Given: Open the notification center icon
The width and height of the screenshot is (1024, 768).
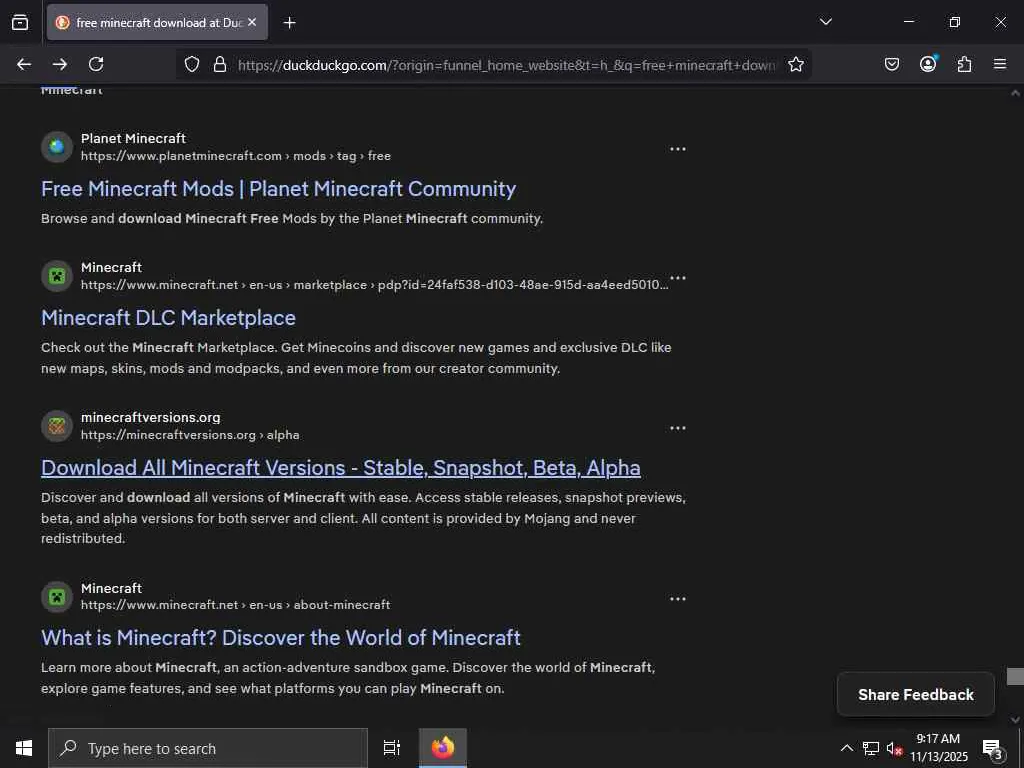Looking at the screenshot, I should 992,748.
